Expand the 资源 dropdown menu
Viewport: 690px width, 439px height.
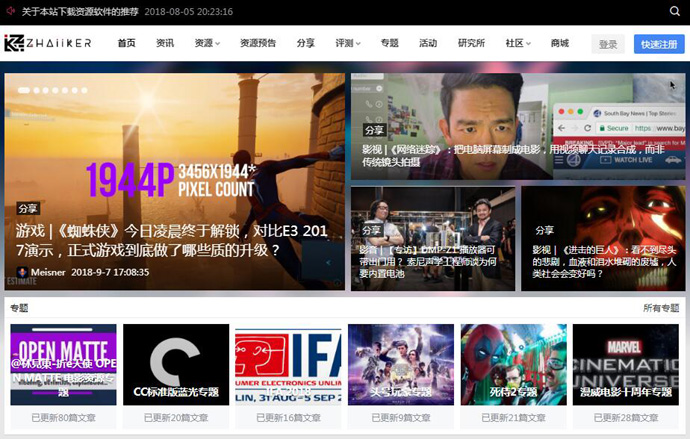tap(207, 43)
